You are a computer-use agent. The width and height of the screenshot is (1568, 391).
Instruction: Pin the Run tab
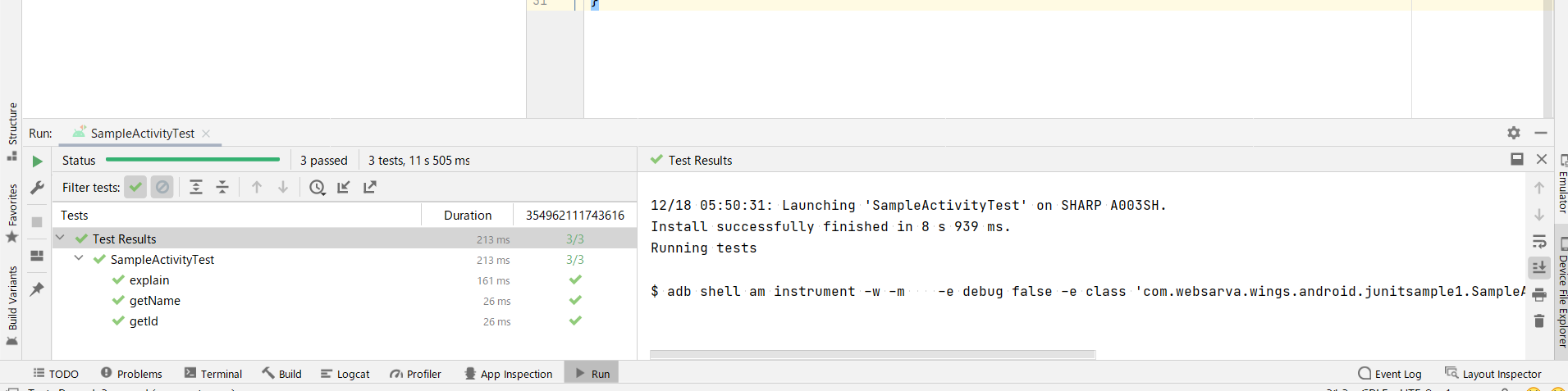coord(37,289)
